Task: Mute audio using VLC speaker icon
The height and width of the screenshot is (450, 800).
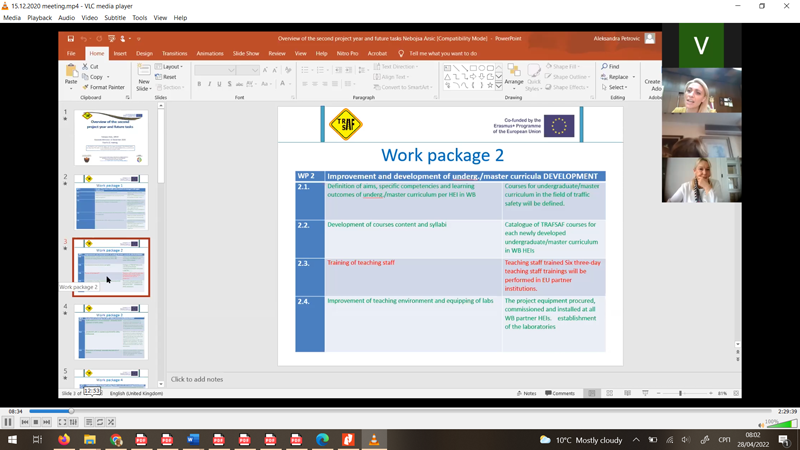Action: [761, 425]
